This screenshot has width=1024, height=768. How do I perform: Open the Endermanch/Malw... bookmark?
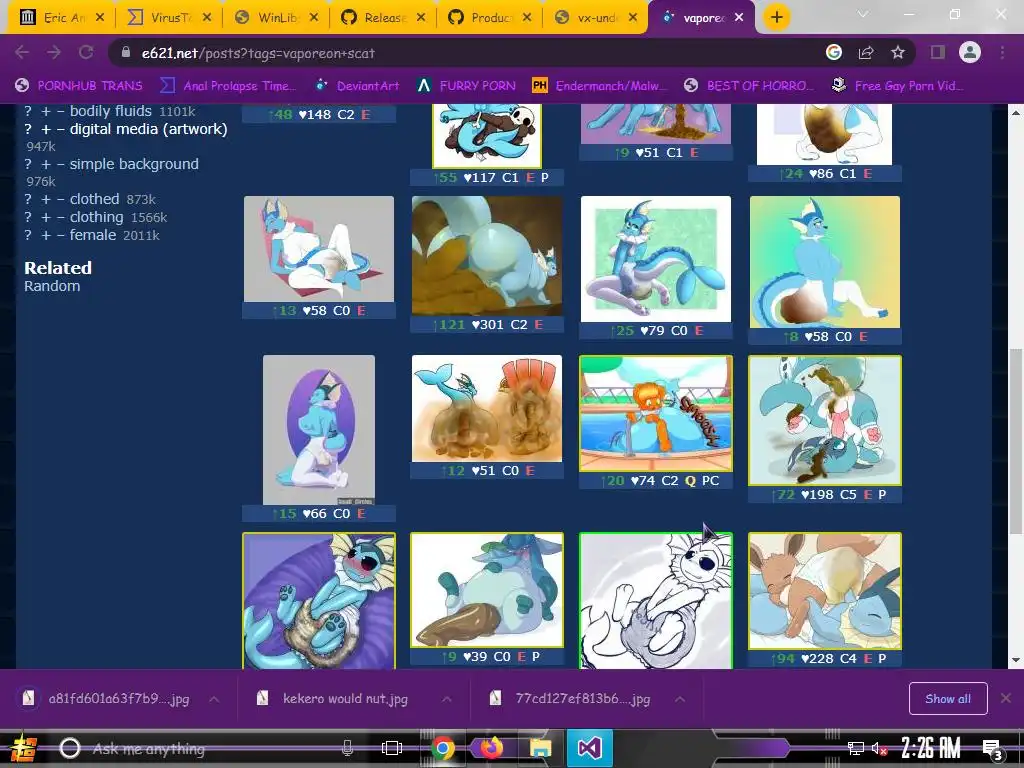click(600, 86)
